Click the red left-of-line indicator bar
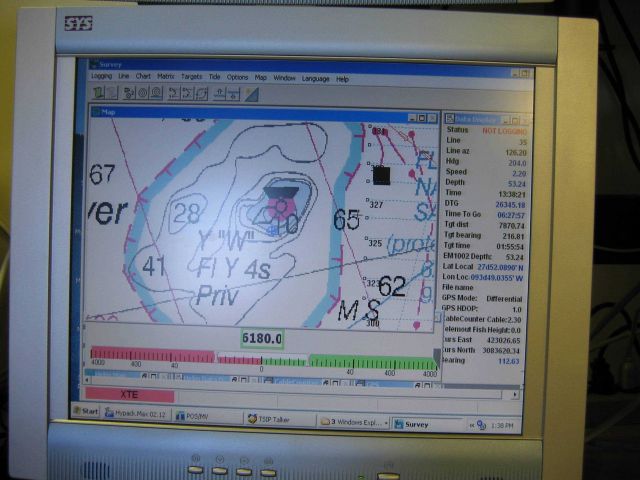Screen dimensions: 640x480 click(152, 354)
